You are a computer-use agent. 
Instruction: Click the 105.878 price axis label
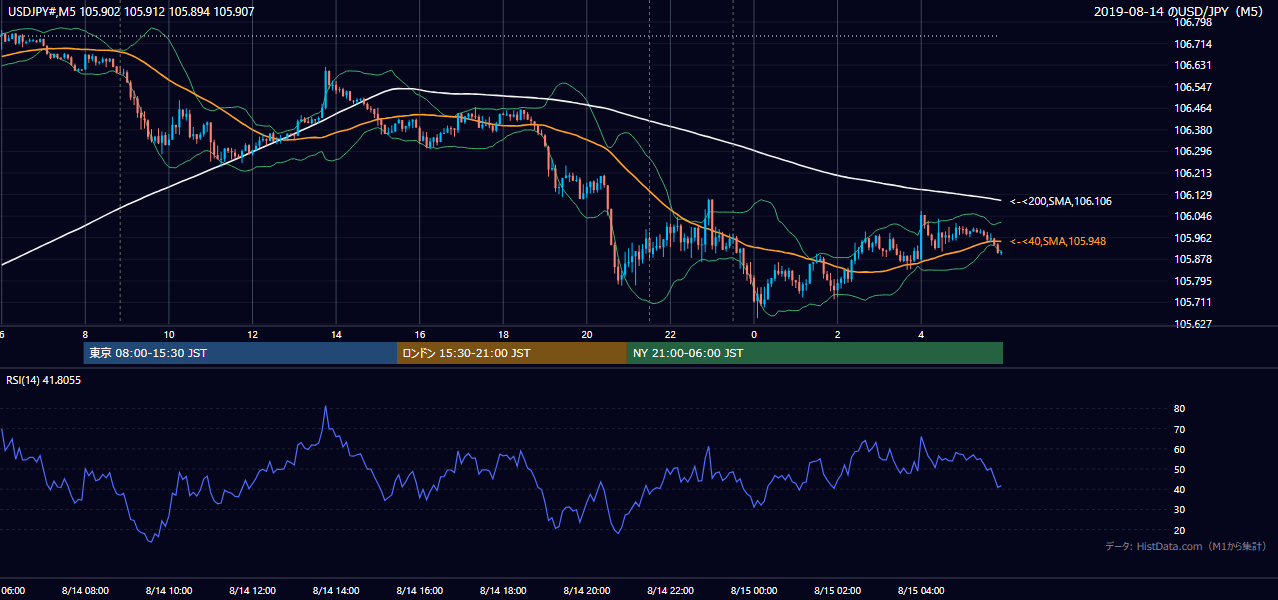pos(1193,259)
